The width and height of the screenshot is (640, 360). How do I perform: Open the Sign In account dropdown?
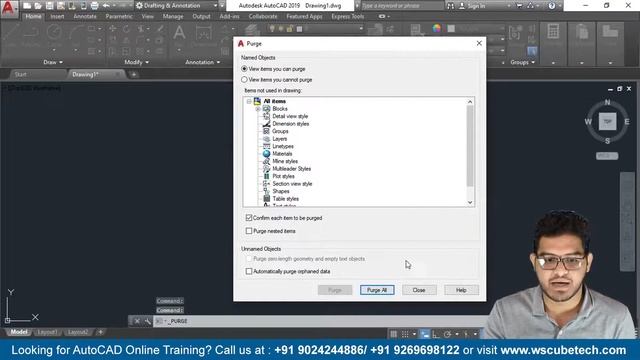point(509,6)
